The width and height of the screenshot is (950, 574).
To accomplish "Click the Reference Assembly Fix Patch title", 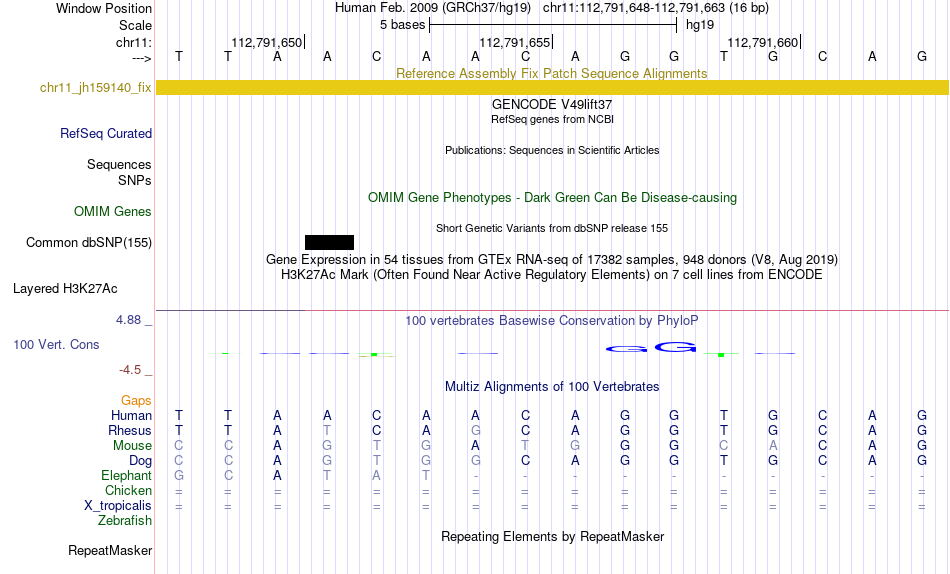I will pyautogui.click(x=551, y=73).
